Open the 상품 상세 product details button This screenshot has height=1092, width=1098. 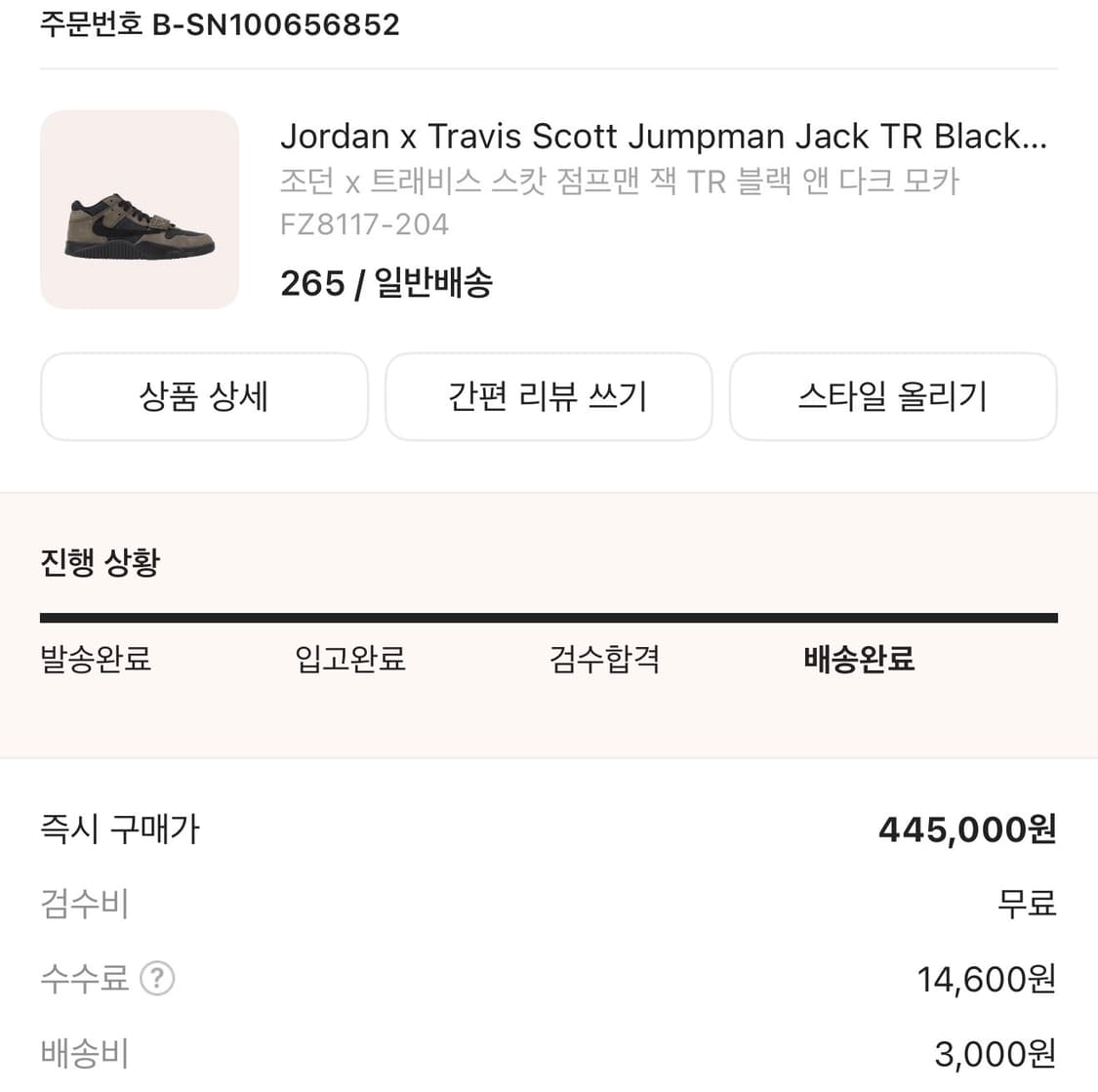pyautogui.click(x=204, y=396)
